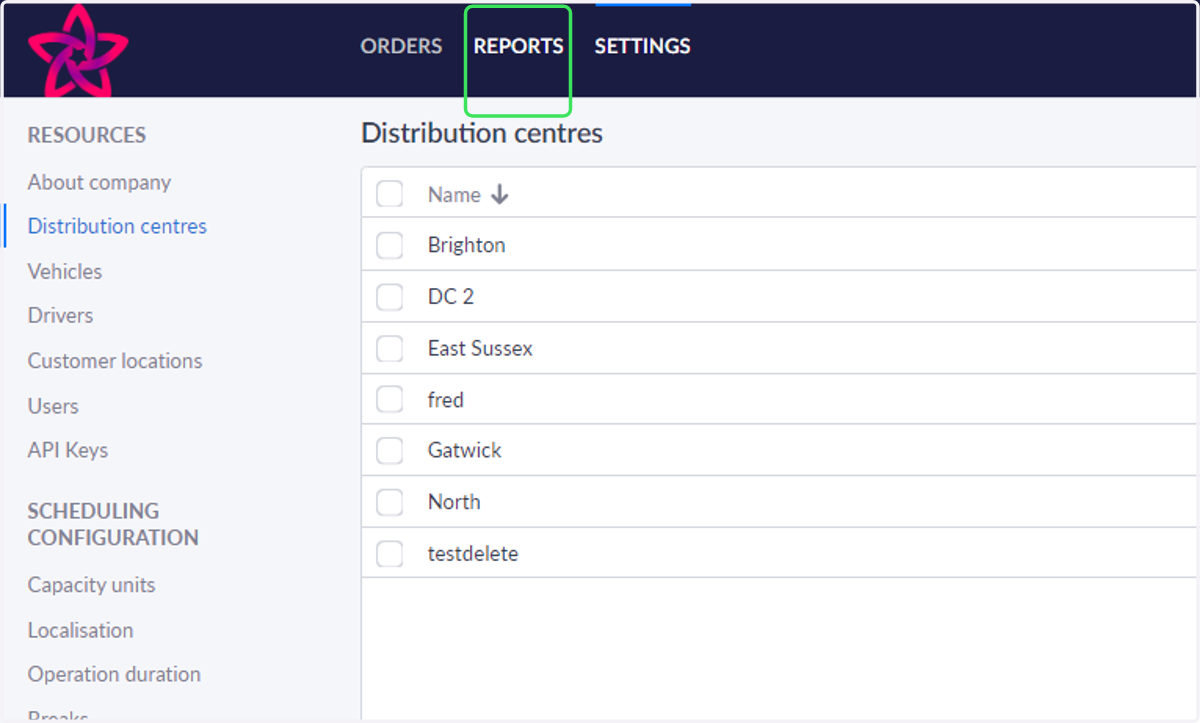This screenshot has height=723, width=1200.
Task: Check the DC 2 row checkbox
Action: pyautogui.click(x=390, y=297)
